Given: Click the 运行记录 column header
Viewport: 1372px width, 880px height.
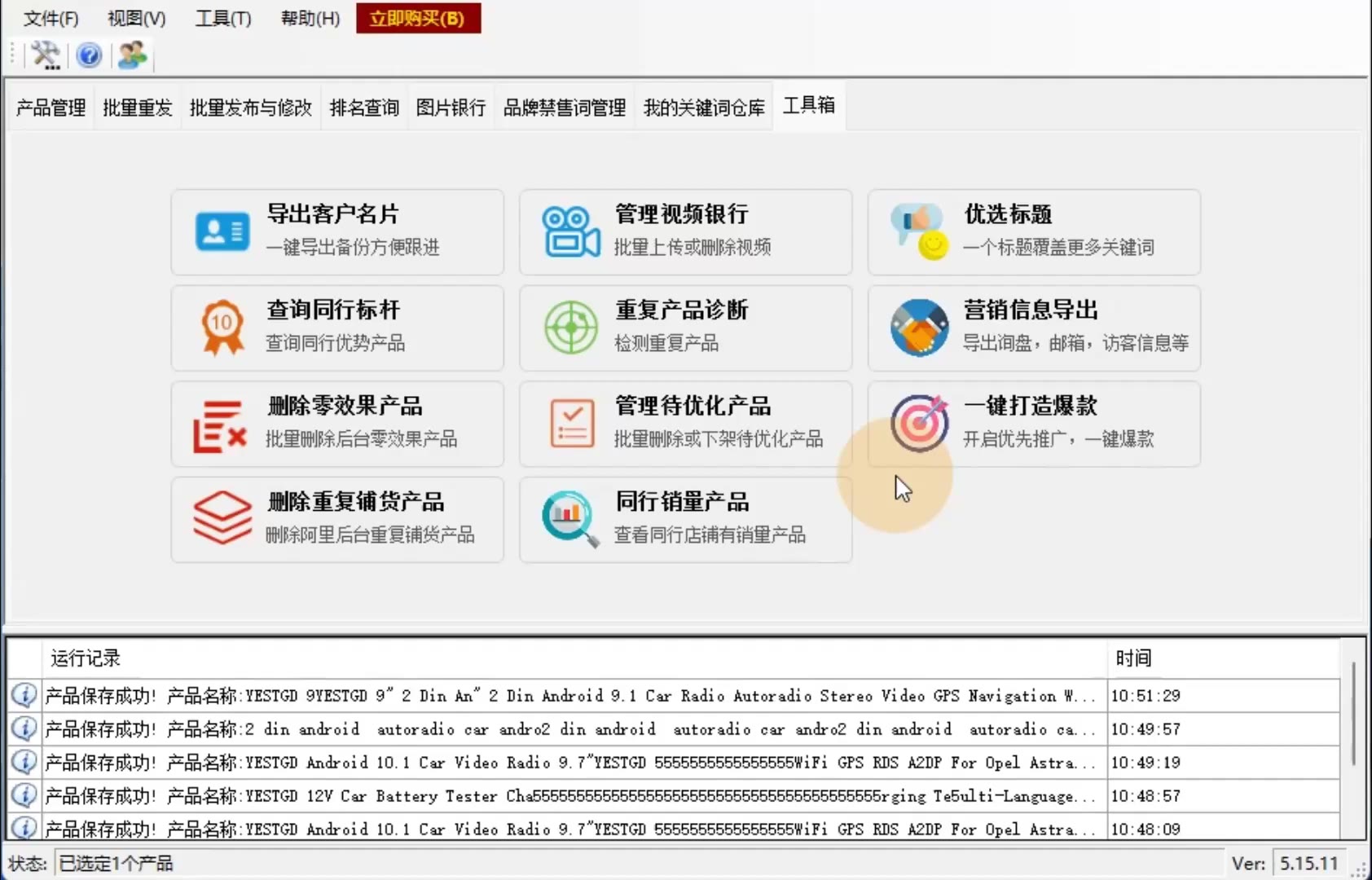Looking at the screenshot, I should [x=574, y=658].
